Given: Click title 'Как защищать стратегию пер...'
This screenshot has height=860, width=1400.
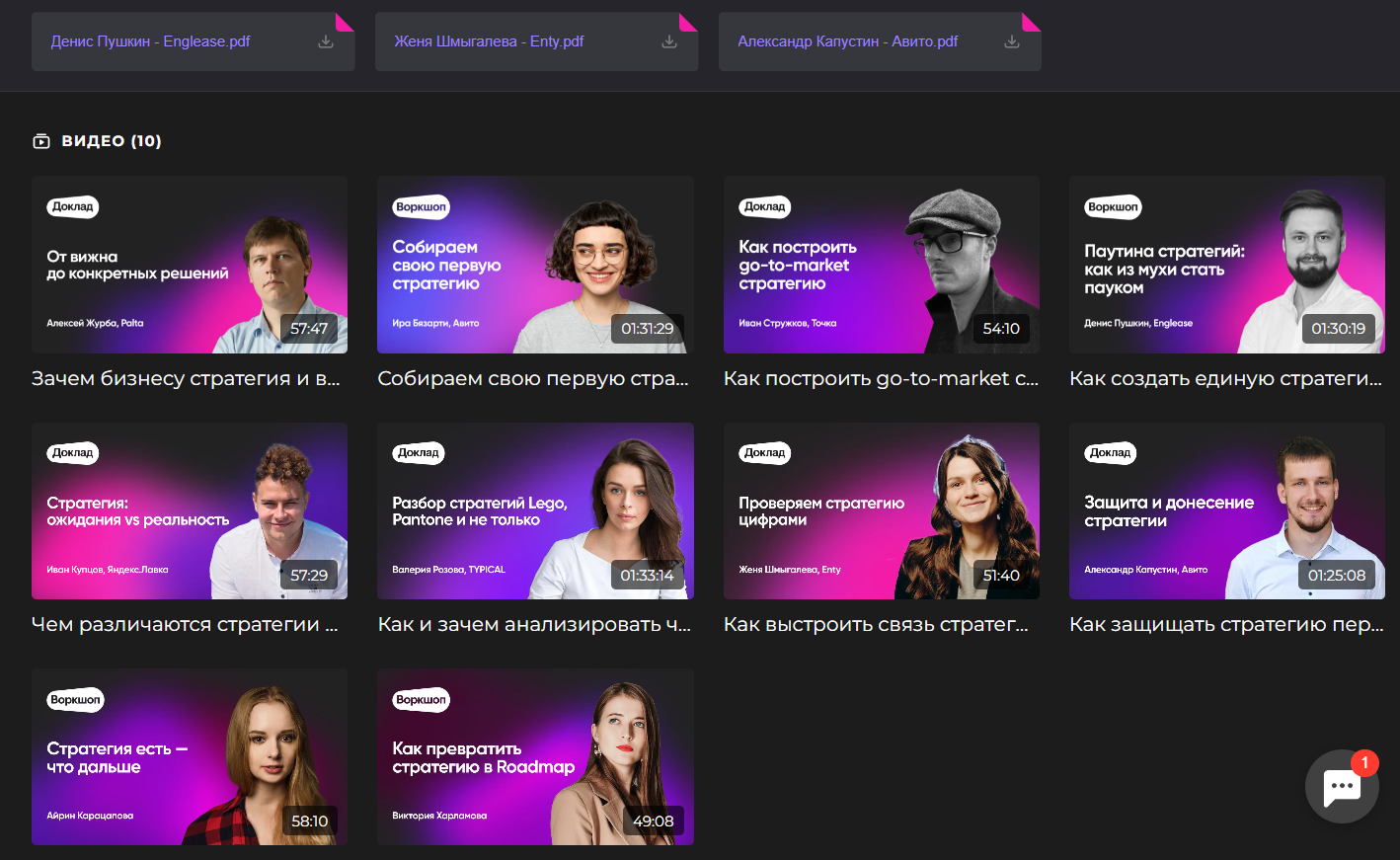Looking at the screenshot, I should [1226, 624].
